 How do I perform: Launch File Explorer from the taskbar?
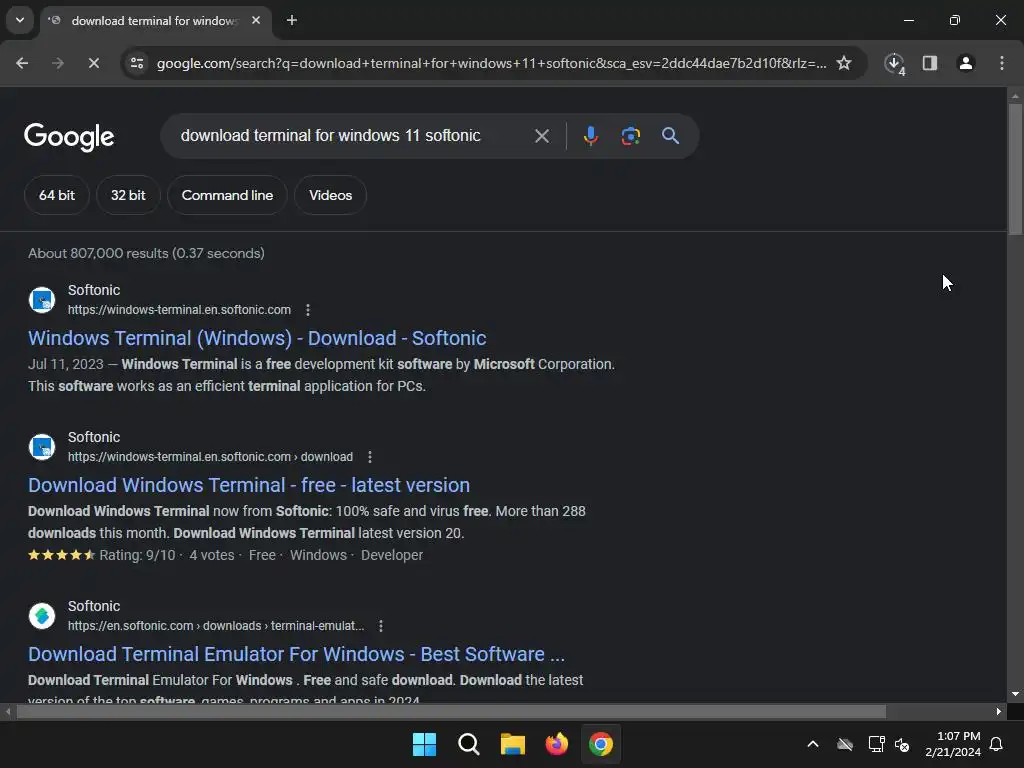point(513,744)
